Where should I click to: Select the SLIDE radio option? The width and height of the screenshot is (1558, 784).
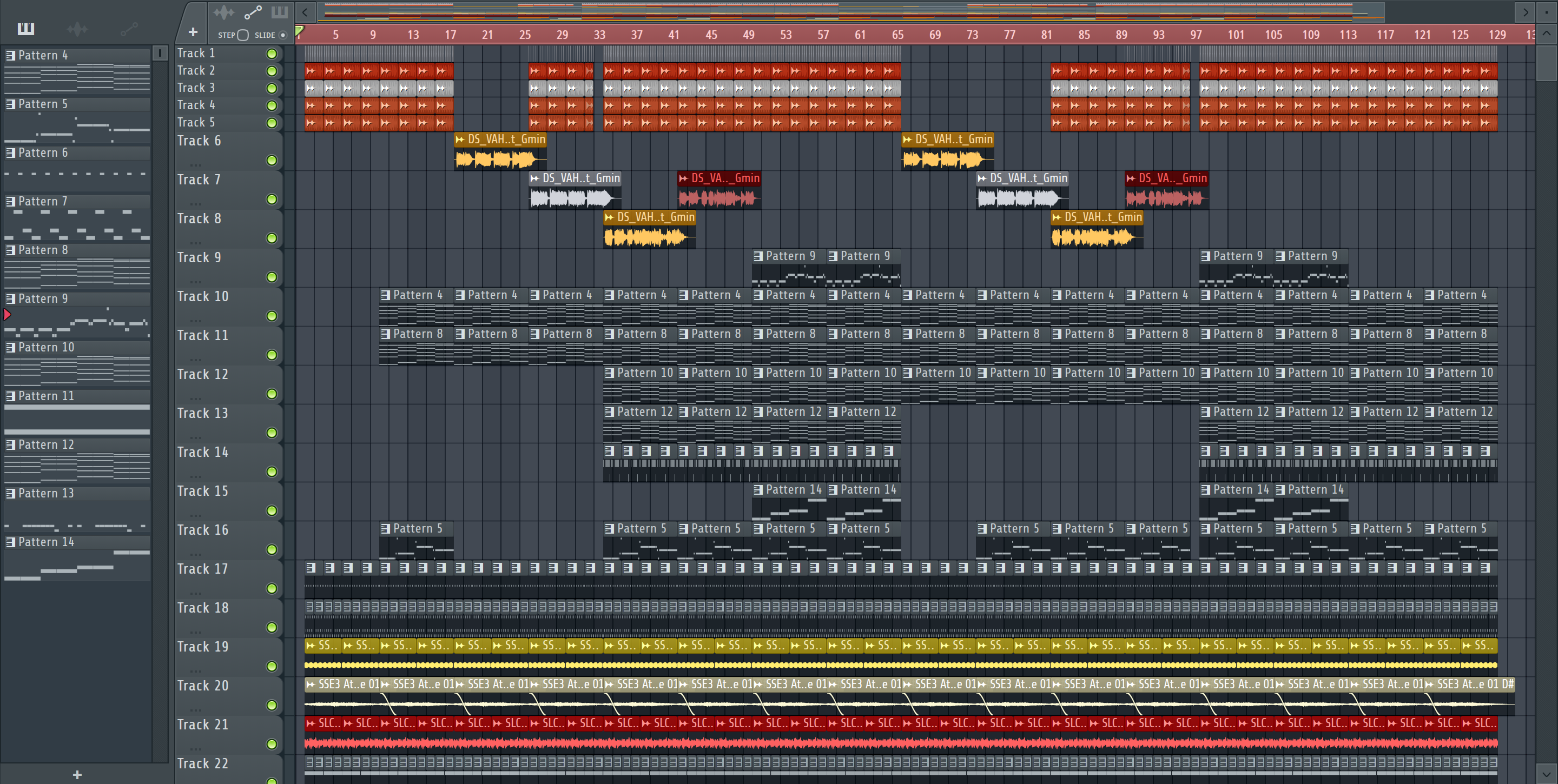(282, 35)
